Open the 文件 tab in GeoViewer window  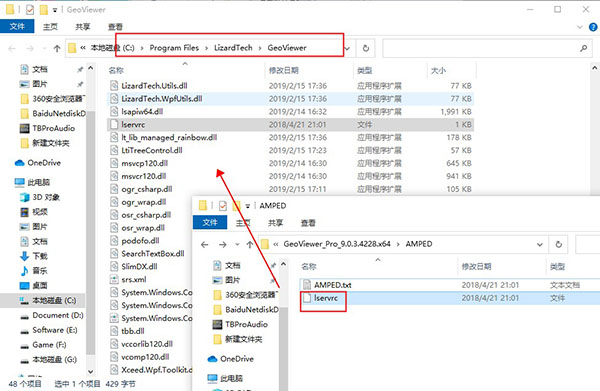click(x=17, y=26)
